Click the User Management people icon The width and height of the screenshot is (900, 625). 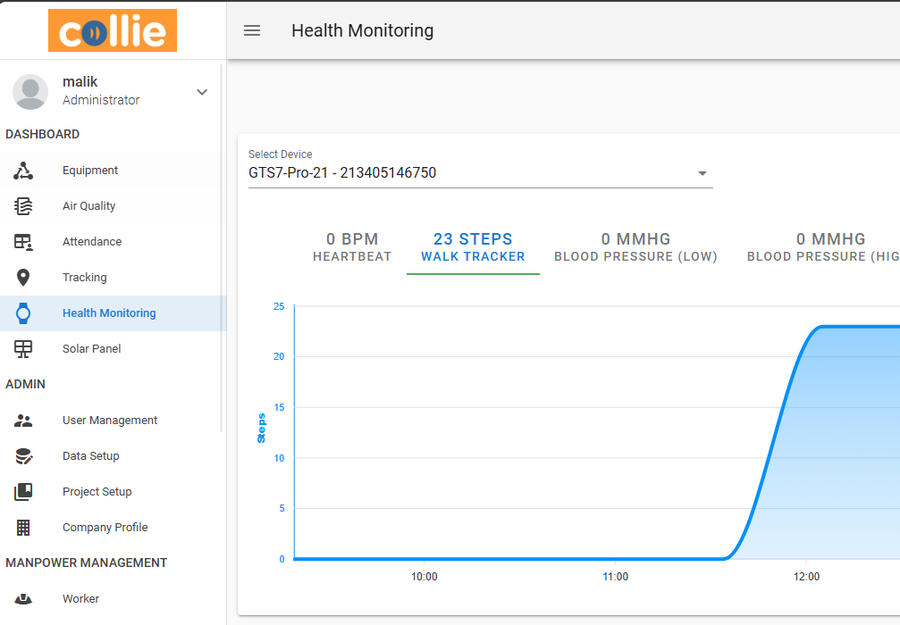[23, 420]
